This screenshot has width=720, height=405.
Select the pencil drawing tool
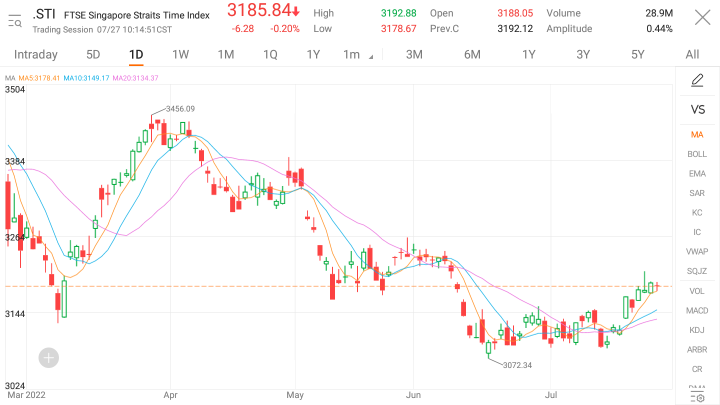pos(697,80)
